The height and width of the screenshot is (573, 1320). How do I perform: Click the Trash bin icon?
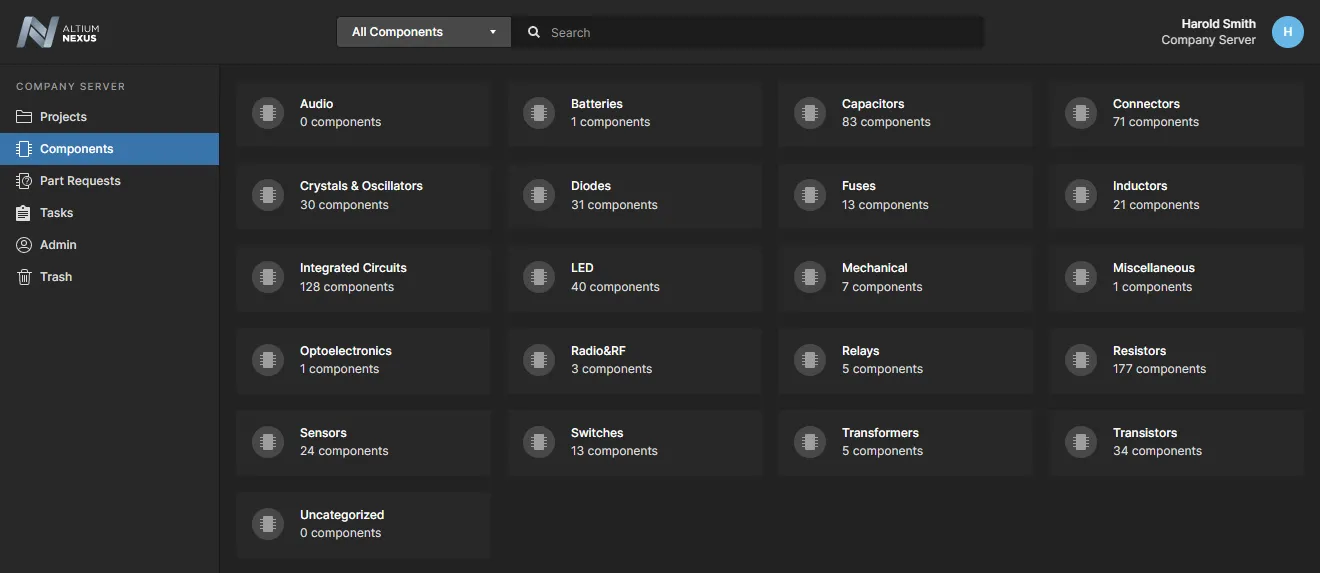tap(24, 277)
